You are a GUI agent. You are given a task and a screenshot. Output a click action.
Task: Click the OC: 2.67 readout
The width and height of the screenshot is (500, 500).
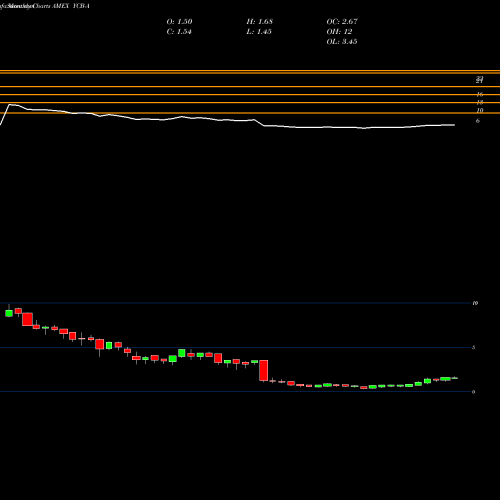342,22
